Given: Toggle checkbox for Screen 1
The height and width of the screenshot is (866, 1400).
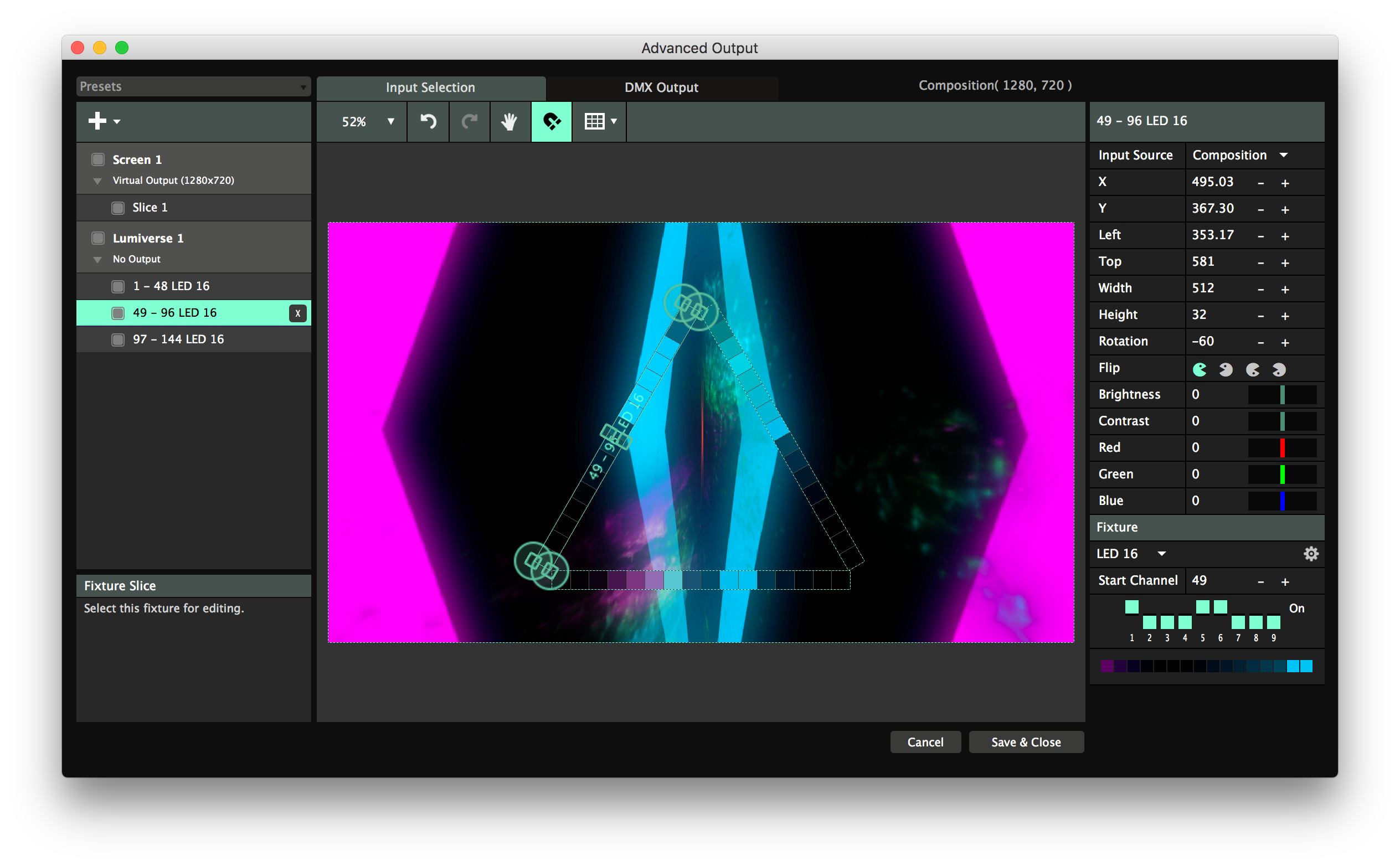Looking at the screenshot, I should coord(98,159).
